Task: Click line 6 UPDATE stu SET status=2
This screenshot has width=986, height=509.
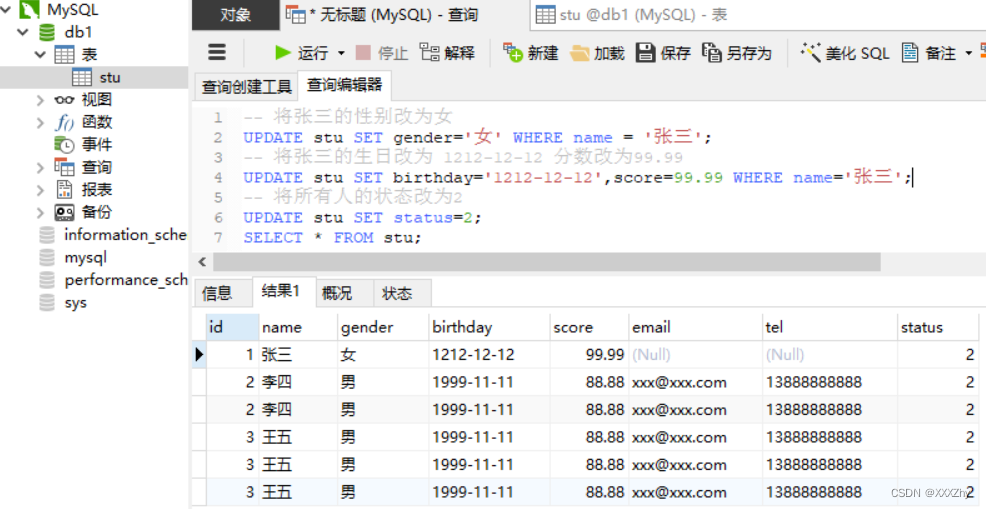Action: (362, 218)
